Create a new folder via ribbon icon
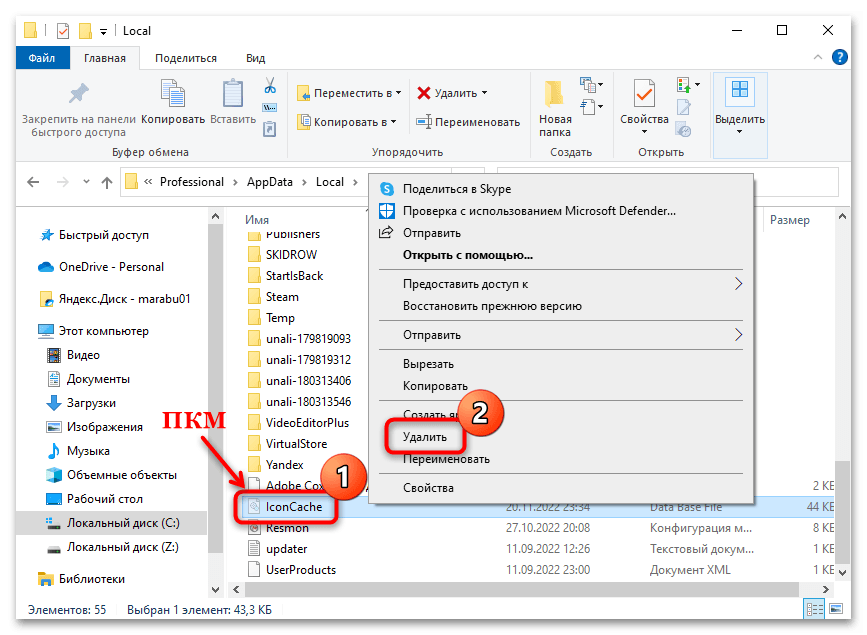The width and height of the screenshot is (867, 635). (x=555, y=108)
